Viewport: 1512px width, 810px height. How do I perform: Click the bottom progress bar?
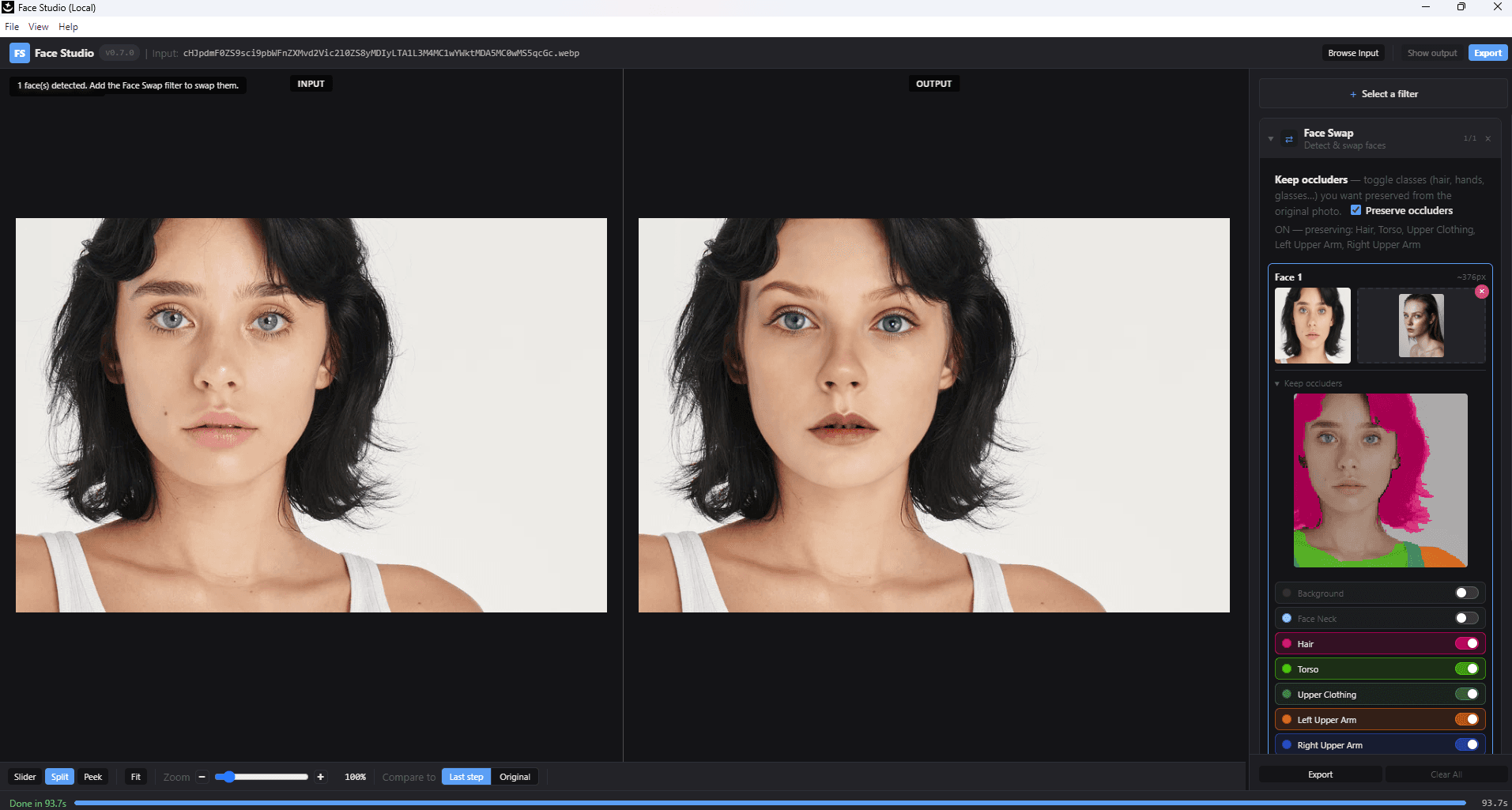771,803
